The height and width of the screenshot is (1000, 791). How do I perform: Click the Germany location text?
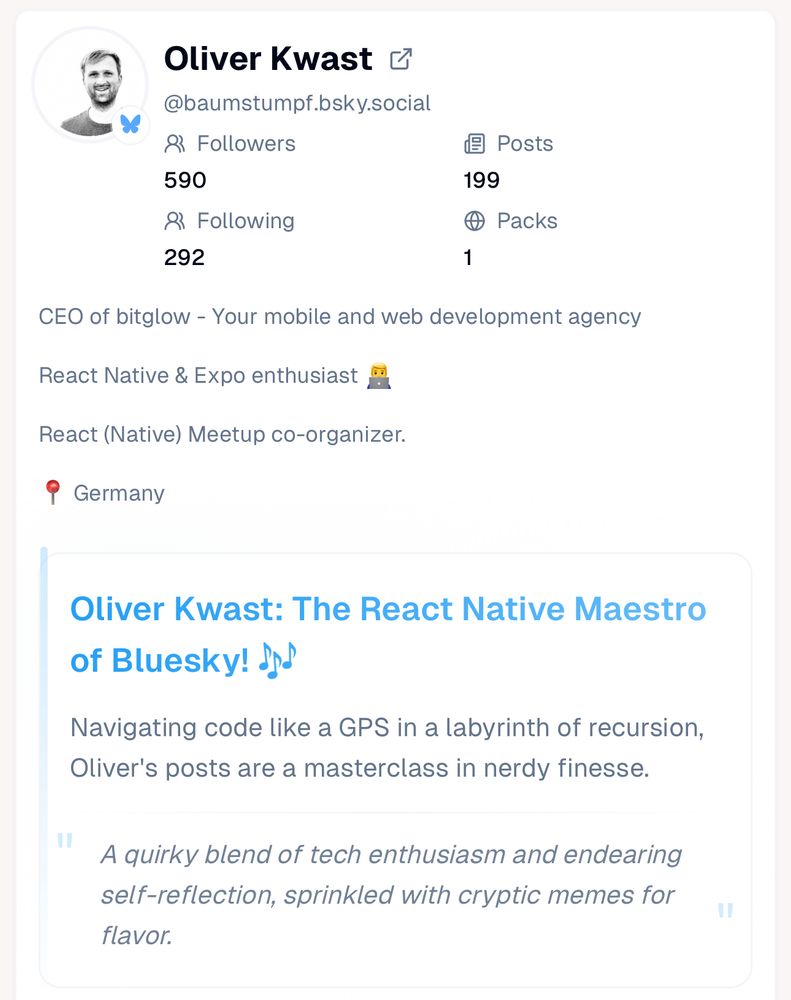click(x=120, y=492)
